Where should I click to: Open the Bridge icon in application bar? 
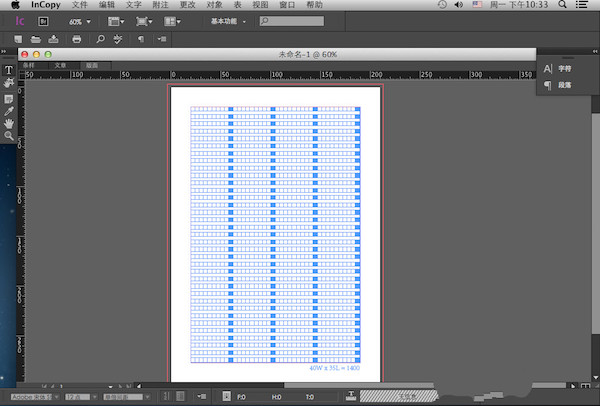point(44,20)
